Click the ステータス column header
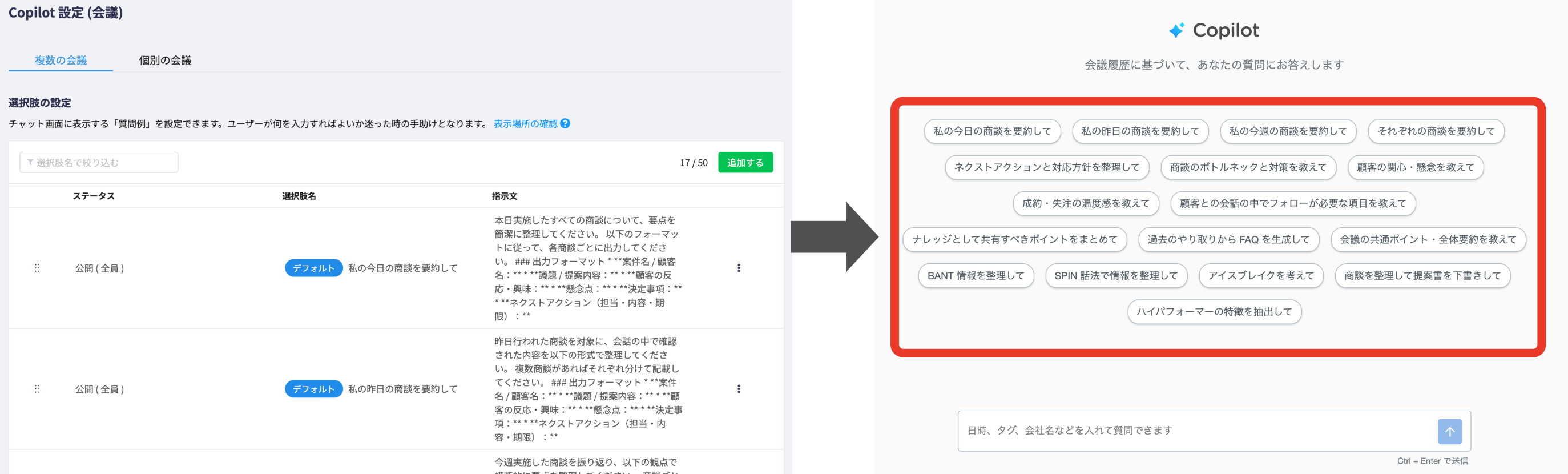 point(94,196)
